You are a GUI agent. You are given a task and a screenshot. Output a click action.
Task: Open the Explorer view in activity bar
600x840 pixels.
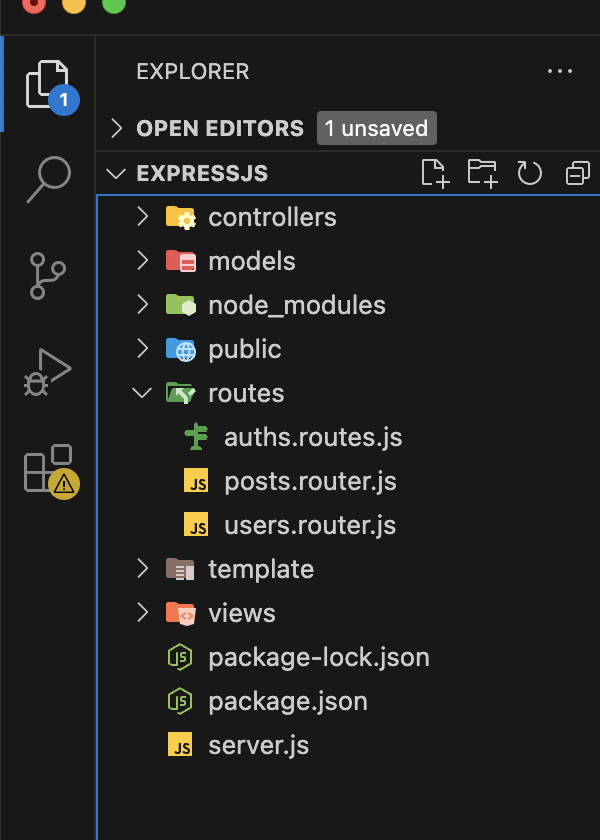coord(48,84)
